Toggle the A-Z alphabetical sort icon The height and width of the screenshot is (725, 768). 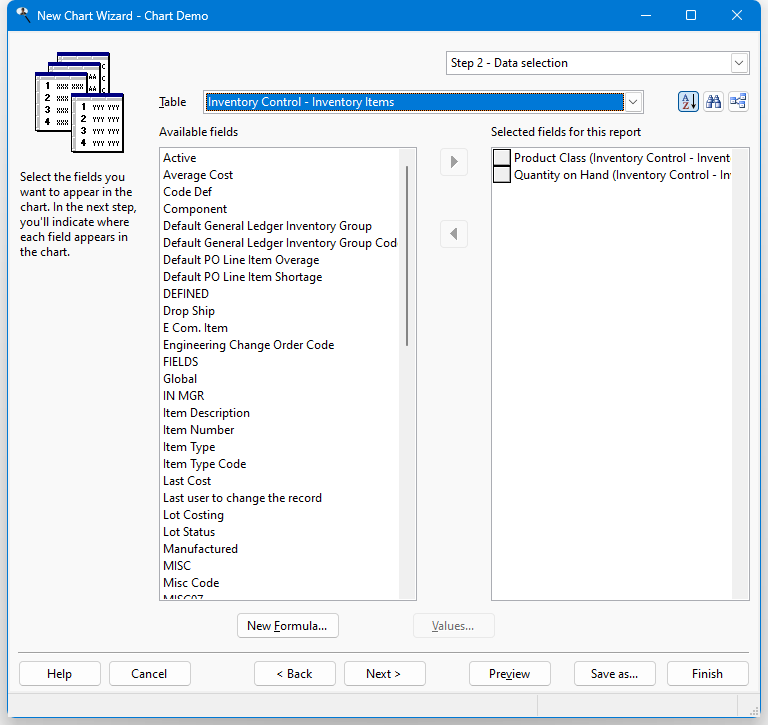point(688,102)
